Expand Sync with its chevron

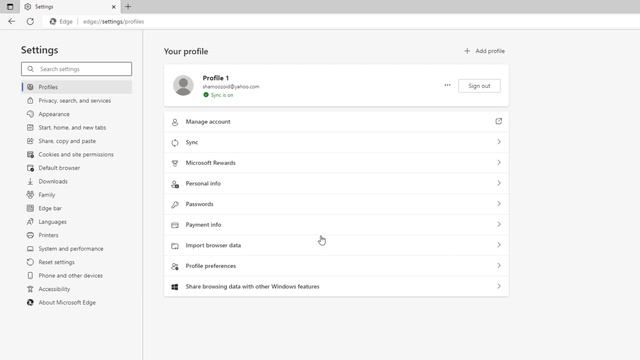point(499,142)
